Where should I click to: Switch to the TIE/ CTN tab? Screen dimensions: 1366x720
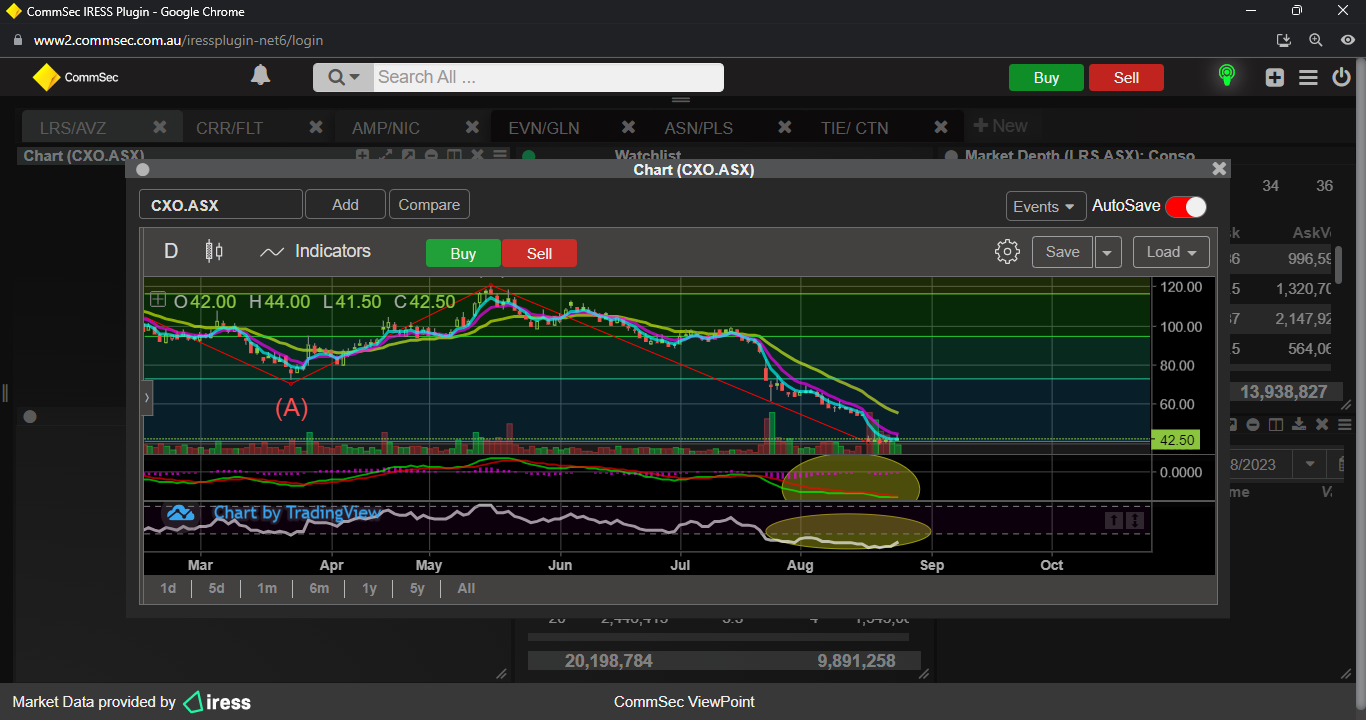[854, 128]
